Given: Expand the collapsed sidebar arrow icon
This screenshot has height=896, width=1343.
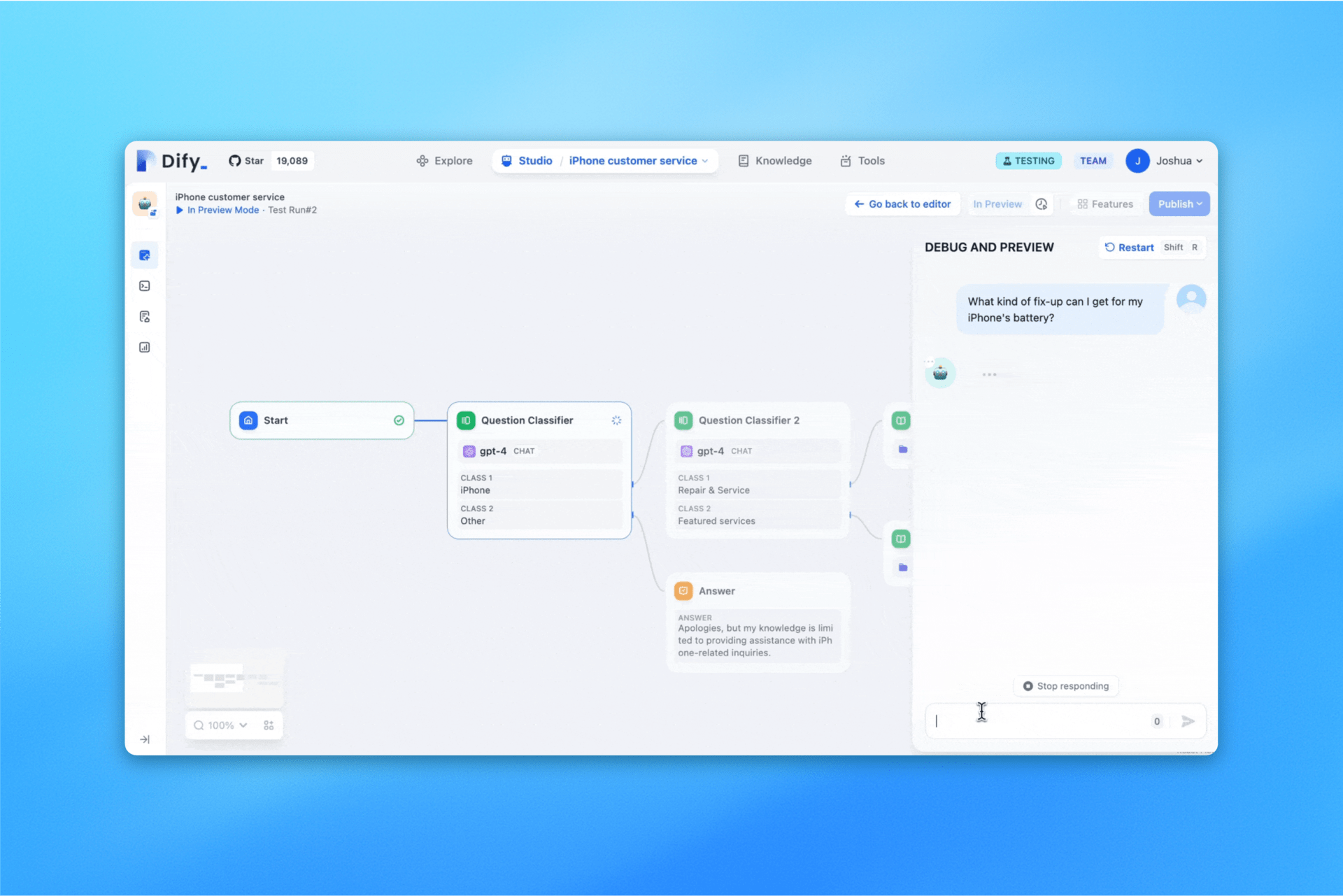Looking at the screenshot, I should pyautogui.click(x=145, y=739).
